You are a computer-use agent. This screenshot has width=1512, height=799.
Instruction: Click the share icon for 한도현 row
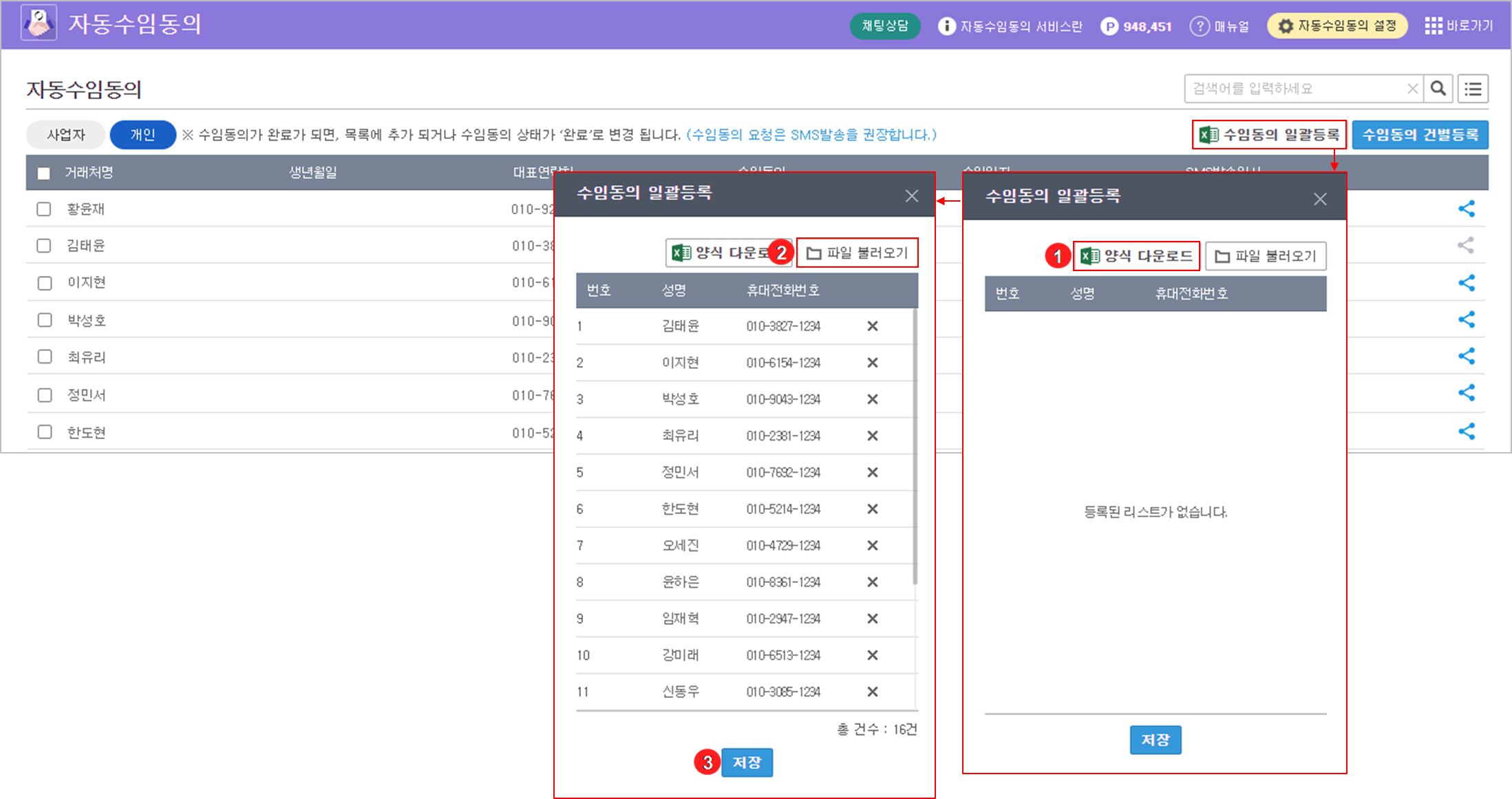pyautogui.click(x=1466, y=432)
